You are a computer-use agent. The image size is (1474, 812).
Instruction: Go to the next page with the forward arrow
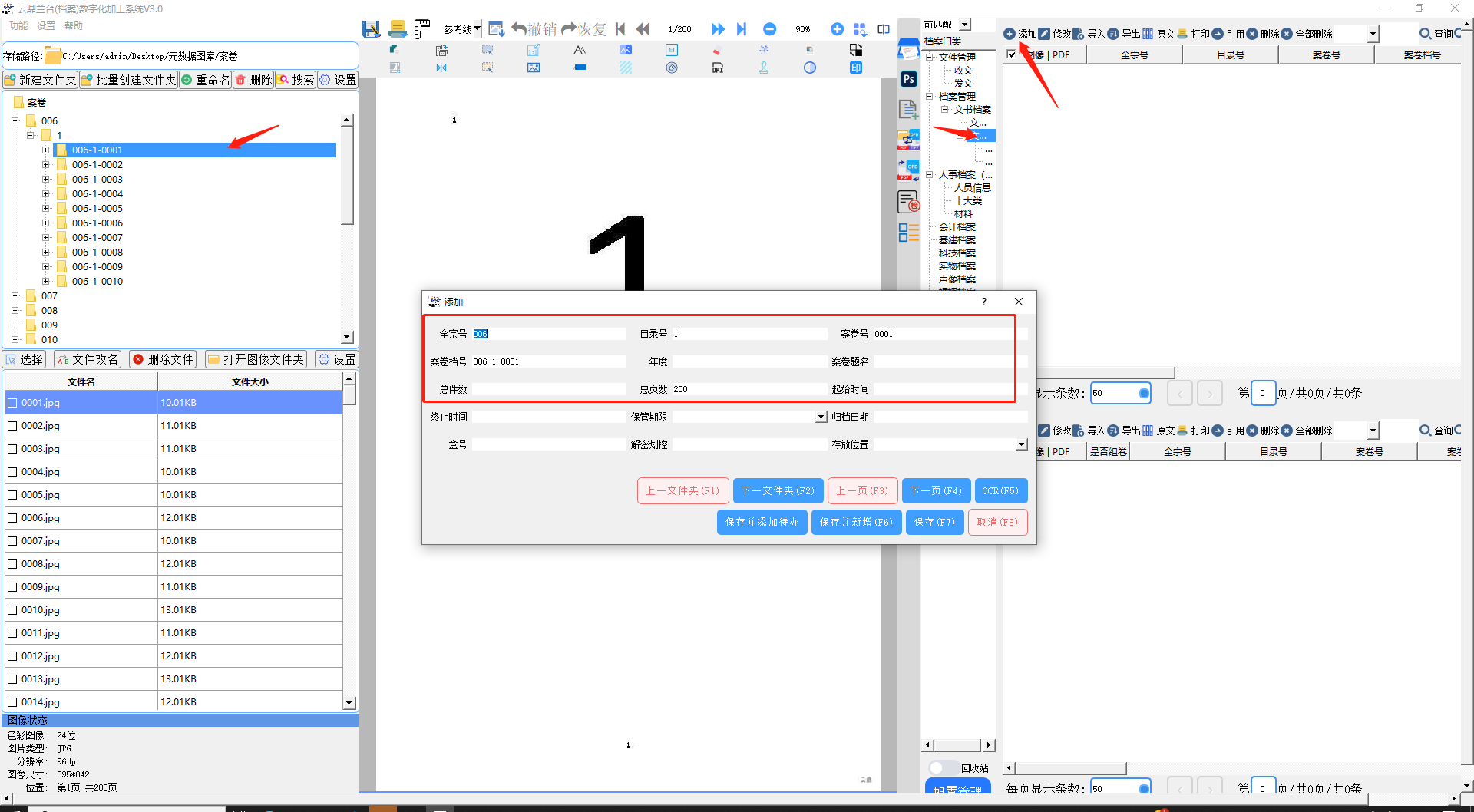tap(718, 29)
